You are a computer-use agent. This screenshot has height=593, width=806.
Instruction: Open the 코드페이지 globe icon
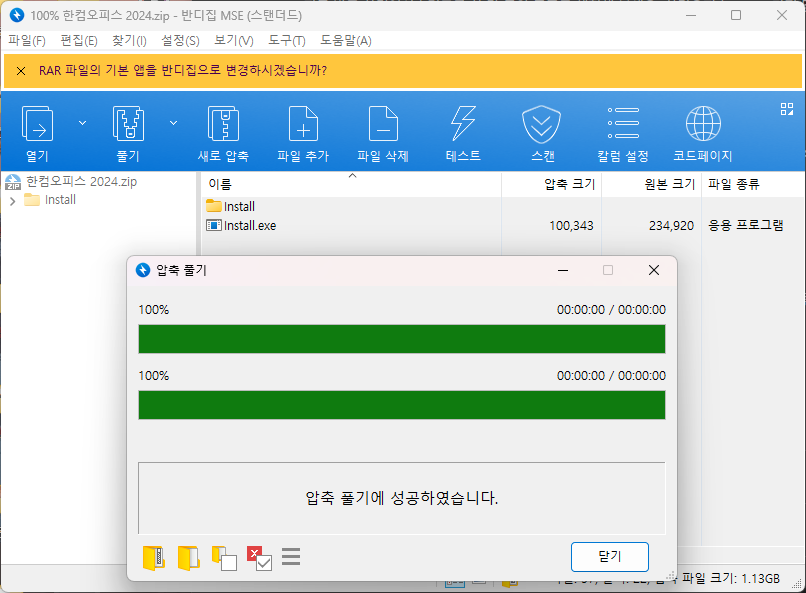point(703,123)
